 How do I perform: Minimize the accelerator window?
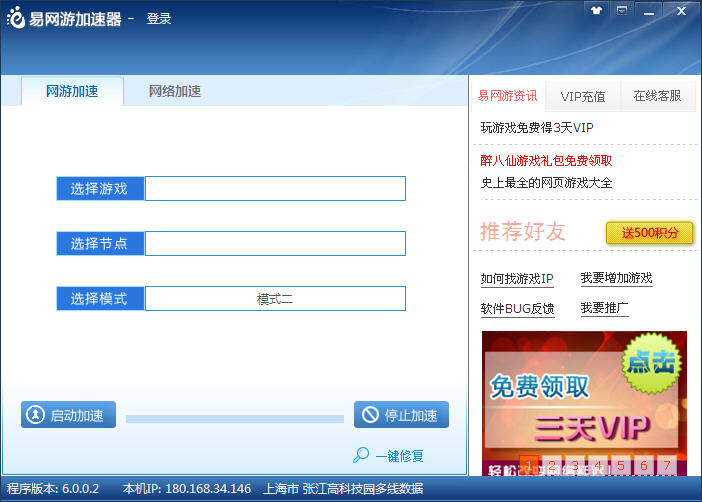(649, 11)
